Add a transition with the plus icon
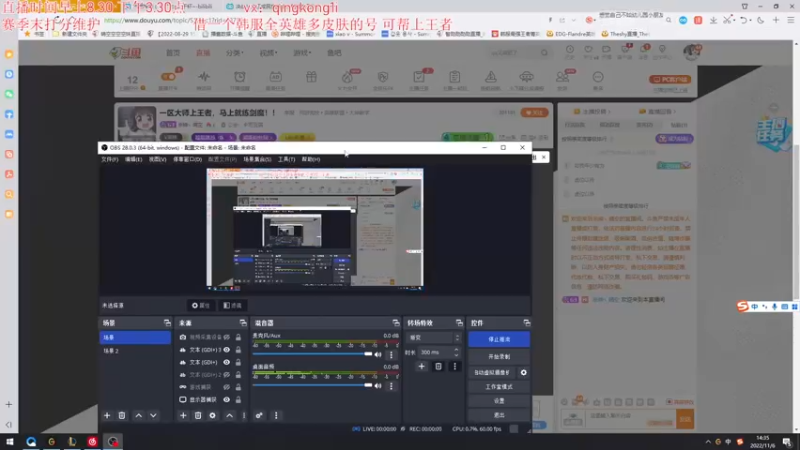Screen dimensions: 800x450 421,366
